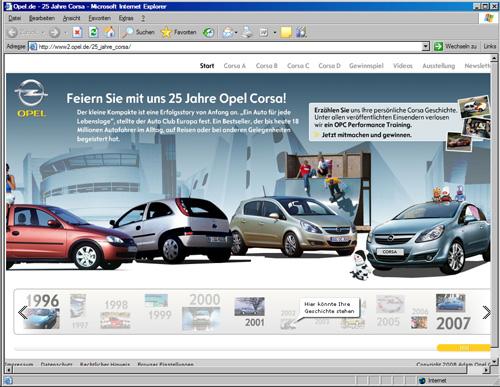
Task: Click the green Refresh page icon
Action: tap(94, 32)
